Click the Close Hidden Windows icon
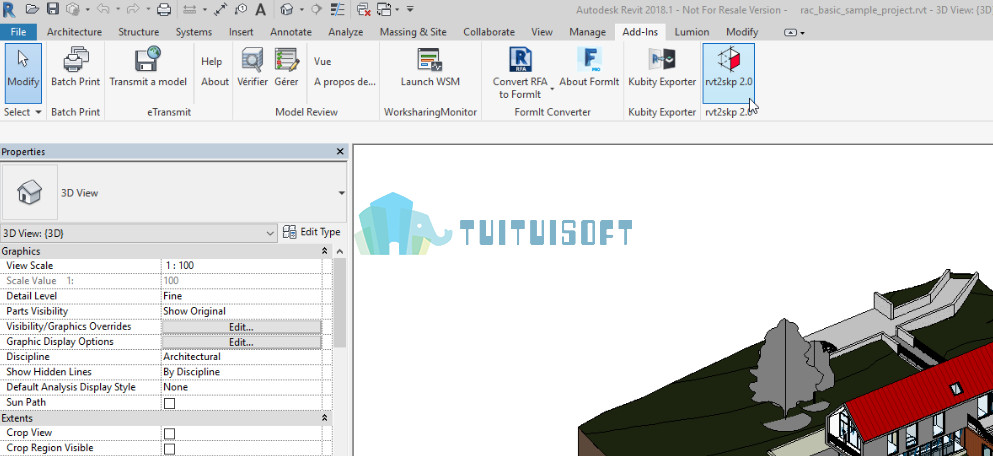Screen dimensions: 993x456 364,10
